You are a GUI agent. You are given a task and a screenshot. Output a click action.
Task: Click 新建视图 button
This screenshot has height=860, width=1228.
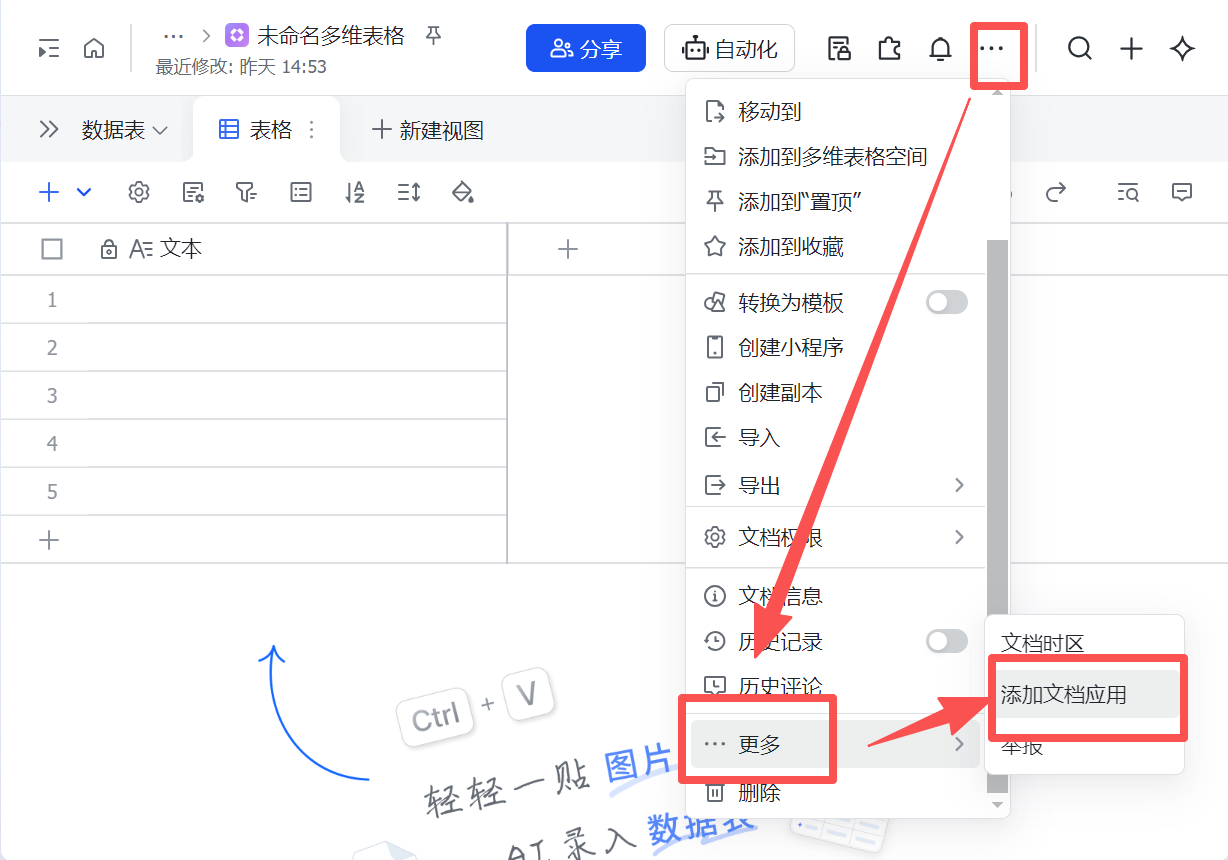click(427, 129)
